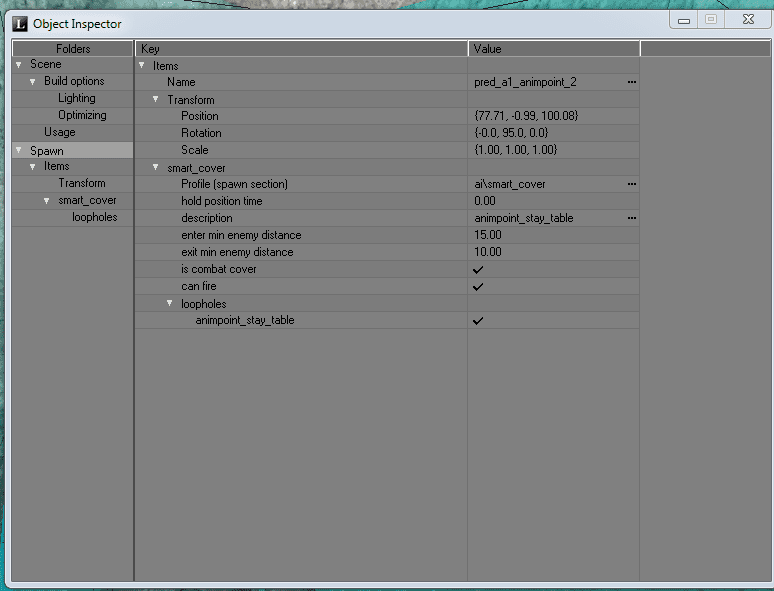Click the enter min enemy distance value
This screenshot has height=591, width=774.
click(552, 235)
